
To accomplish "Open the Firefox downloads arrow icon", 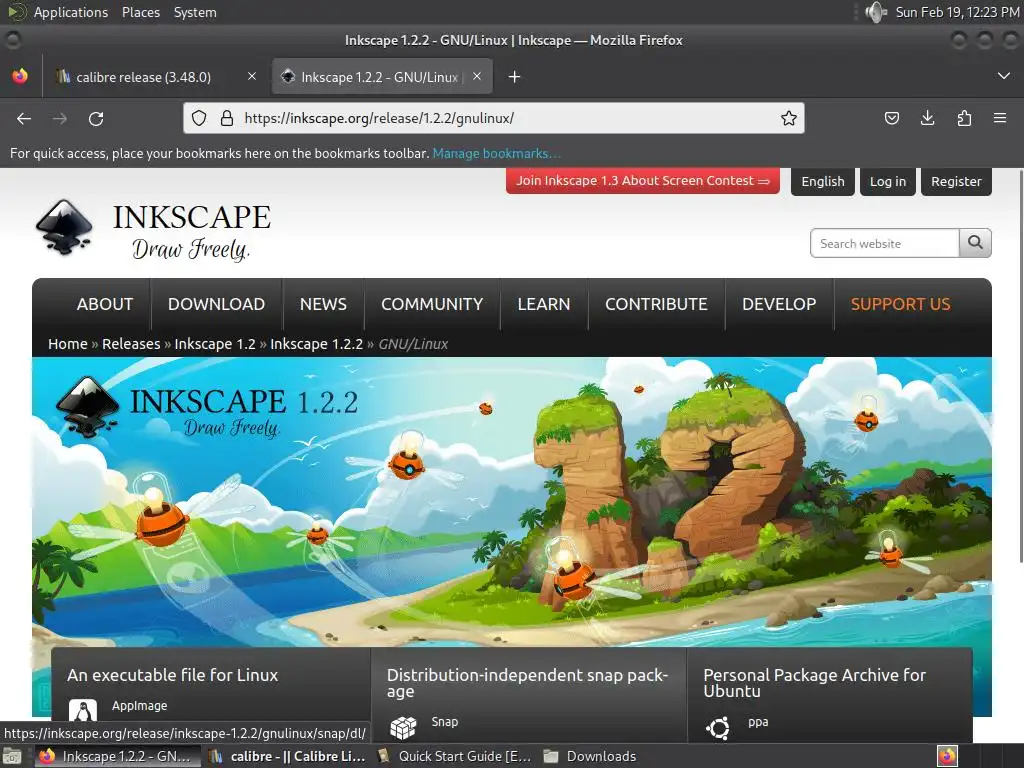I will (x=927, y=118).
